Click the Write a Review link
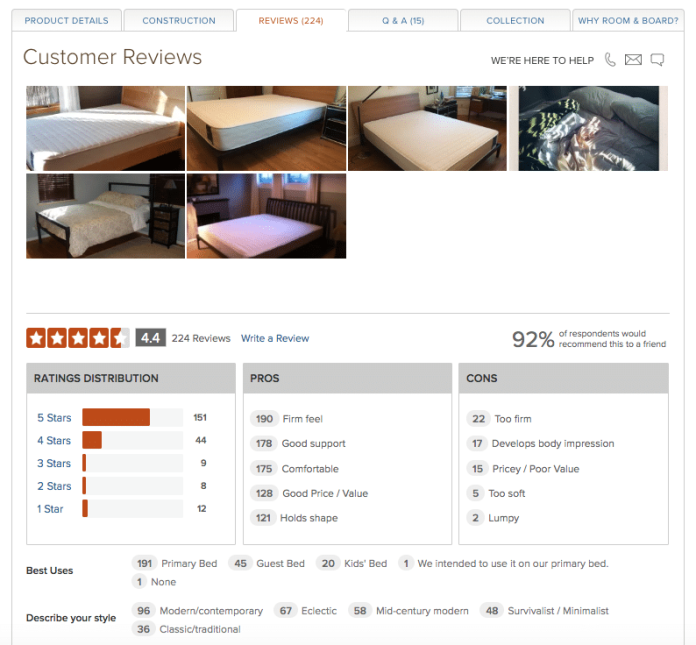696x645 pixels. (x=275, y=338)
